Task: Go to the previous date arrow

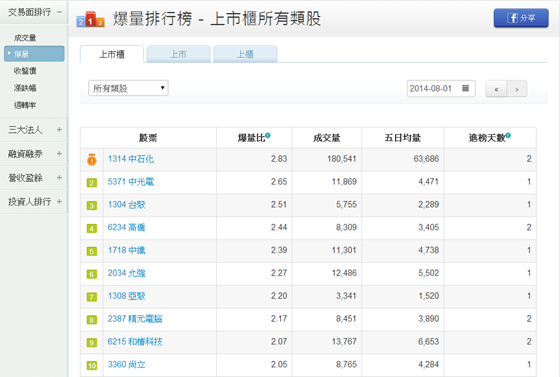Action: point(496,89)
